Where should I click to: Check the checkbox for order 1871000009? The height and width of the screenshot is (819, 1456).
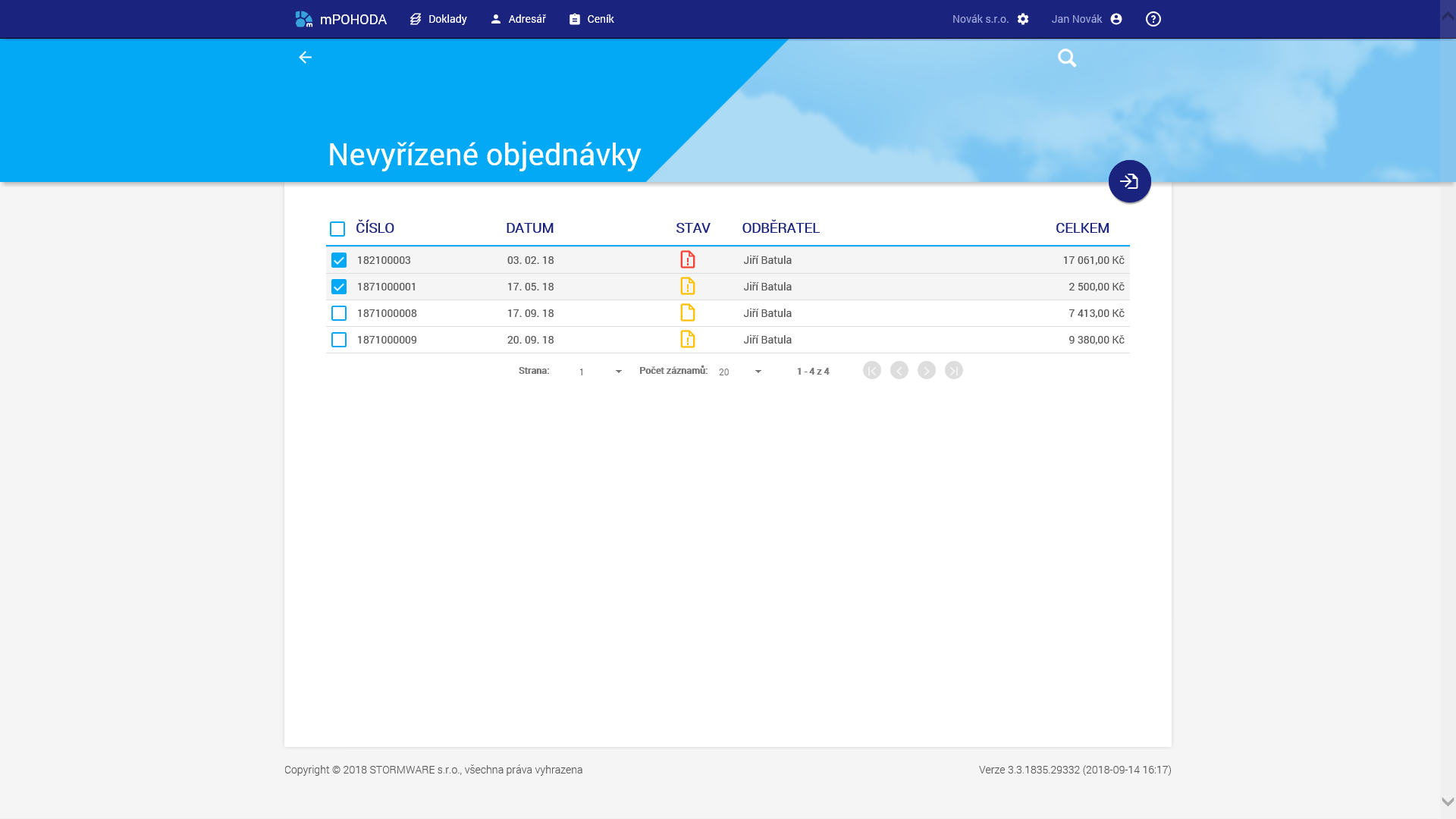(339, 340)
